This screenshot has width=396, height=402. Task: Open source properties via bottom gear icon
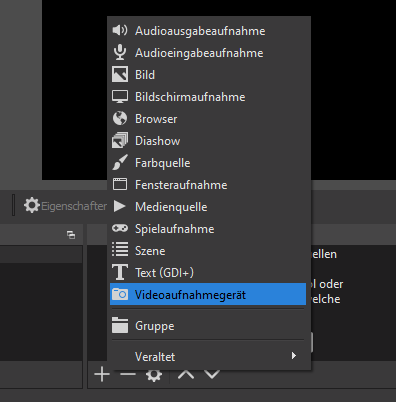pos(154,375)
